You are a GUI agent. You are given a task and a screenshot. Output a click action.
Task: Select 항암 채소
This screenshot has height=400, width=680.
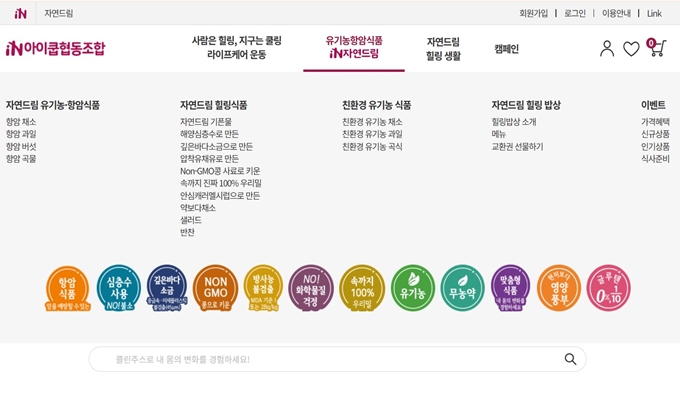pyautogui.click(x=21, y=122)
